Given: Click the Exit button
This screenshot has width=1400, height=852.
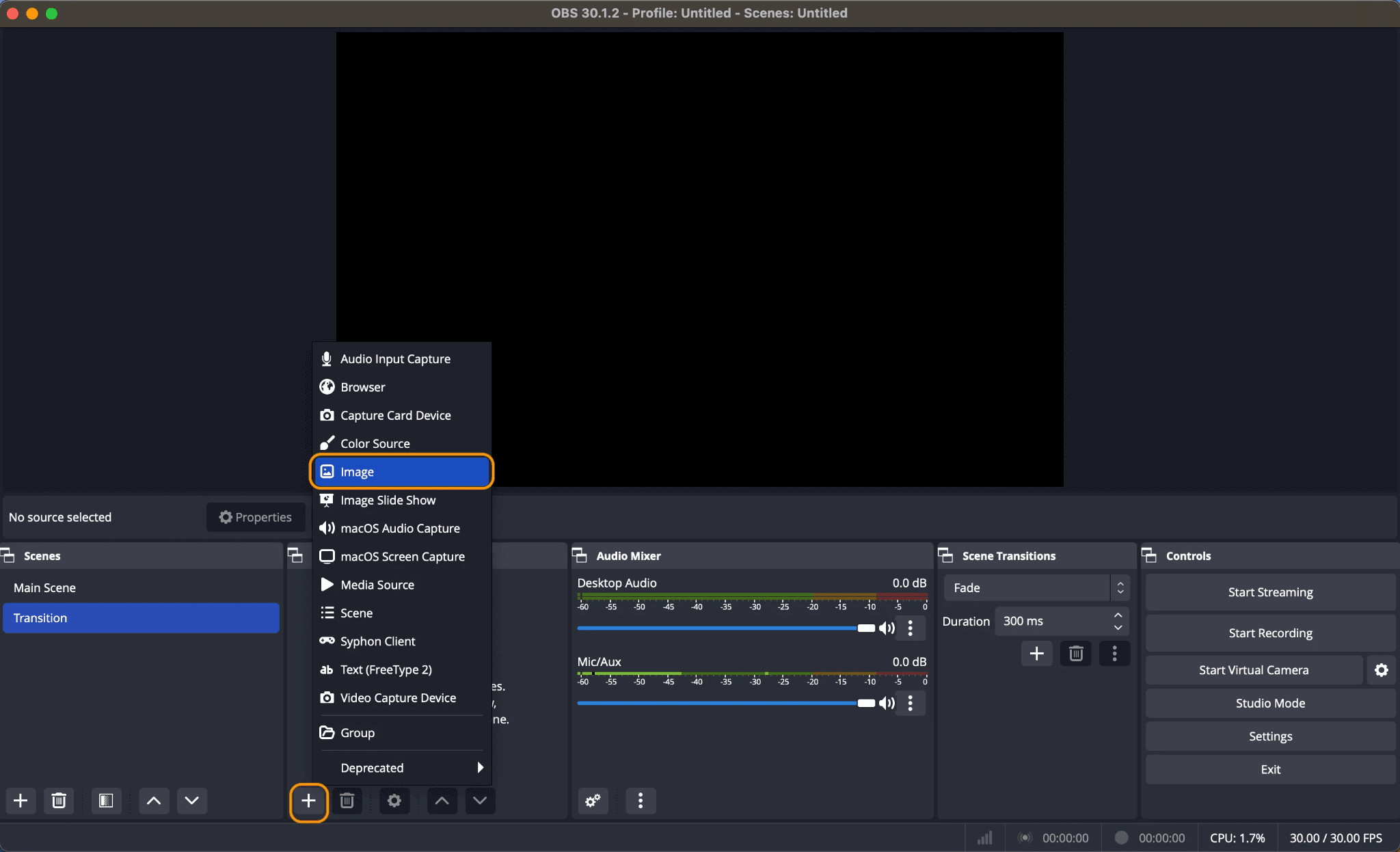Looking at the screenshot, I should tap(1270, 769).
